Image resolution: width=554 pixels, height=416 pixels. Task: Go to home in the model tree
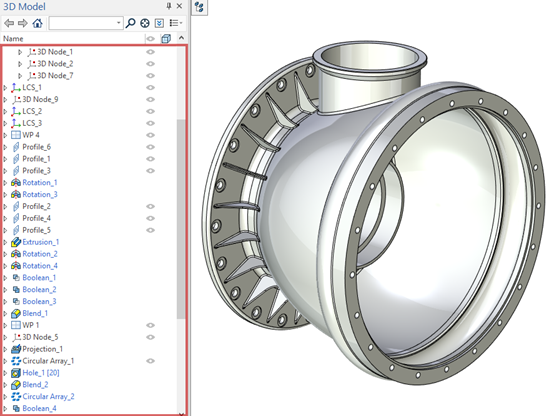click(x=37, y=23)
